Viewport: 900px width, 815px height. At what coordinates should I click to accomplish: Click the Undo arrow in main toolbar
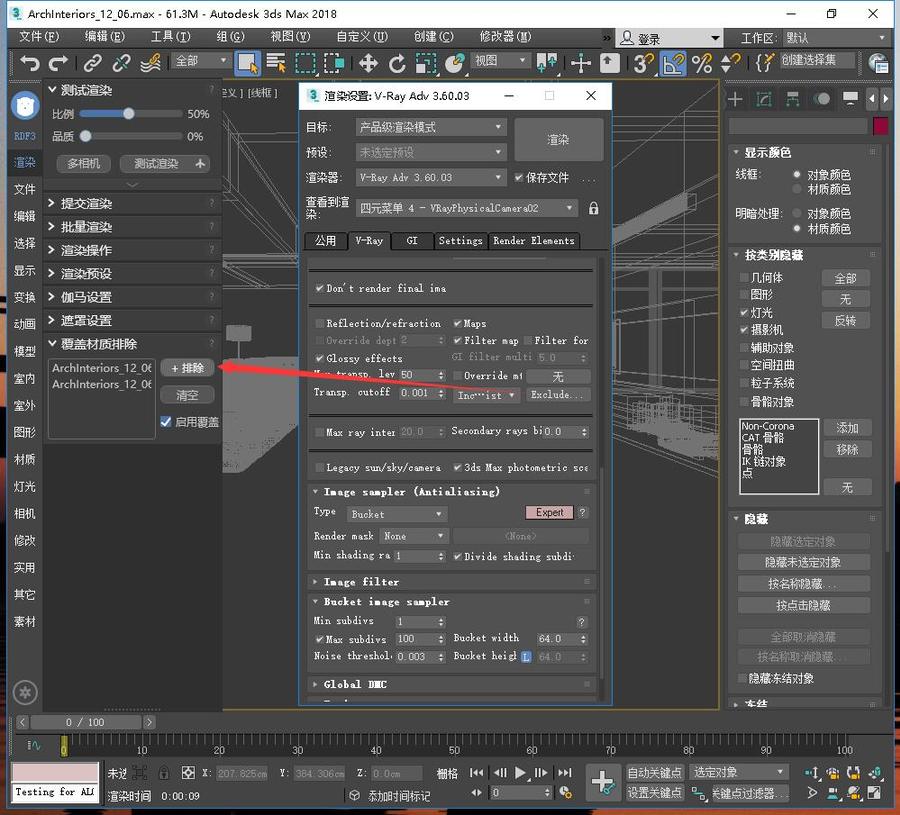[x=29, y=62]
